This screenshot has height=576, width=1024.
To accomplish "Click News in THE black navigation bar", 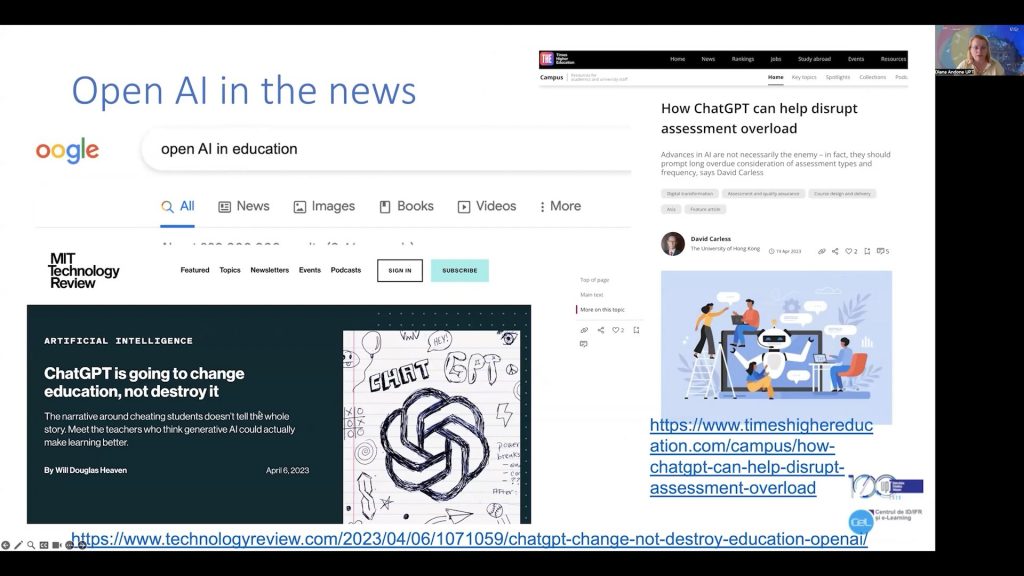I will pyautogui.click(x=708, y=59).
